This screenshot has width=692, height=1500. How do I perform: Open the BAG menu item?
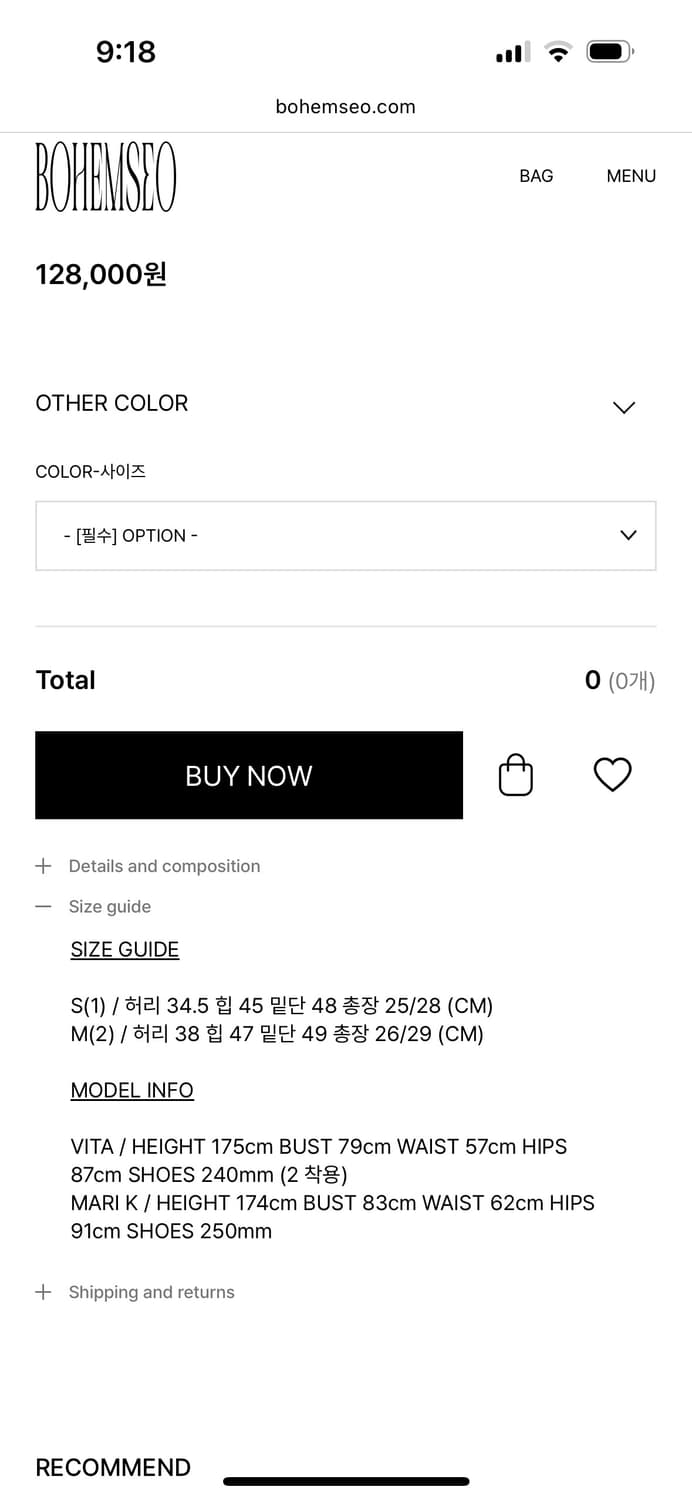tap(536, 176)
